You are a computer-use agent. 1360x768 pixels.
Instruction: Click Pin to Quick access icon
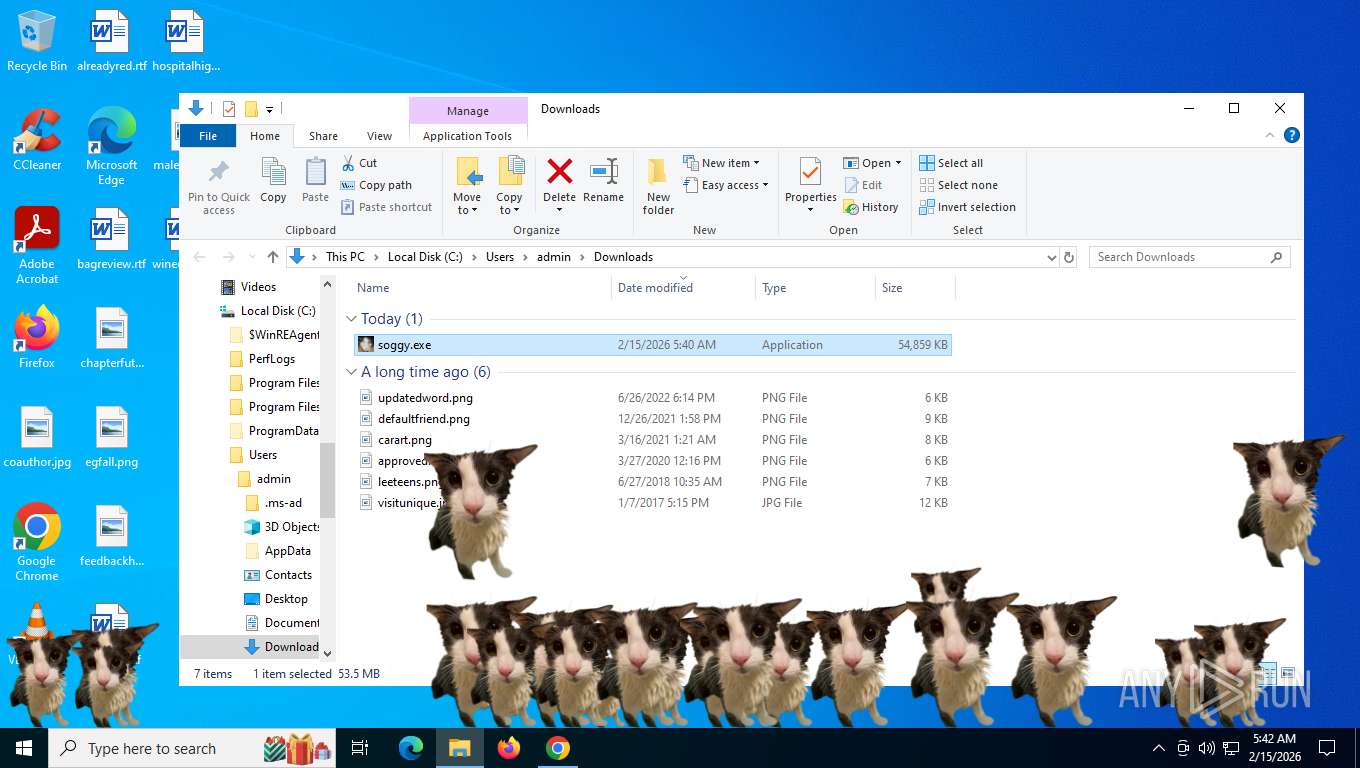pos(219,186)
